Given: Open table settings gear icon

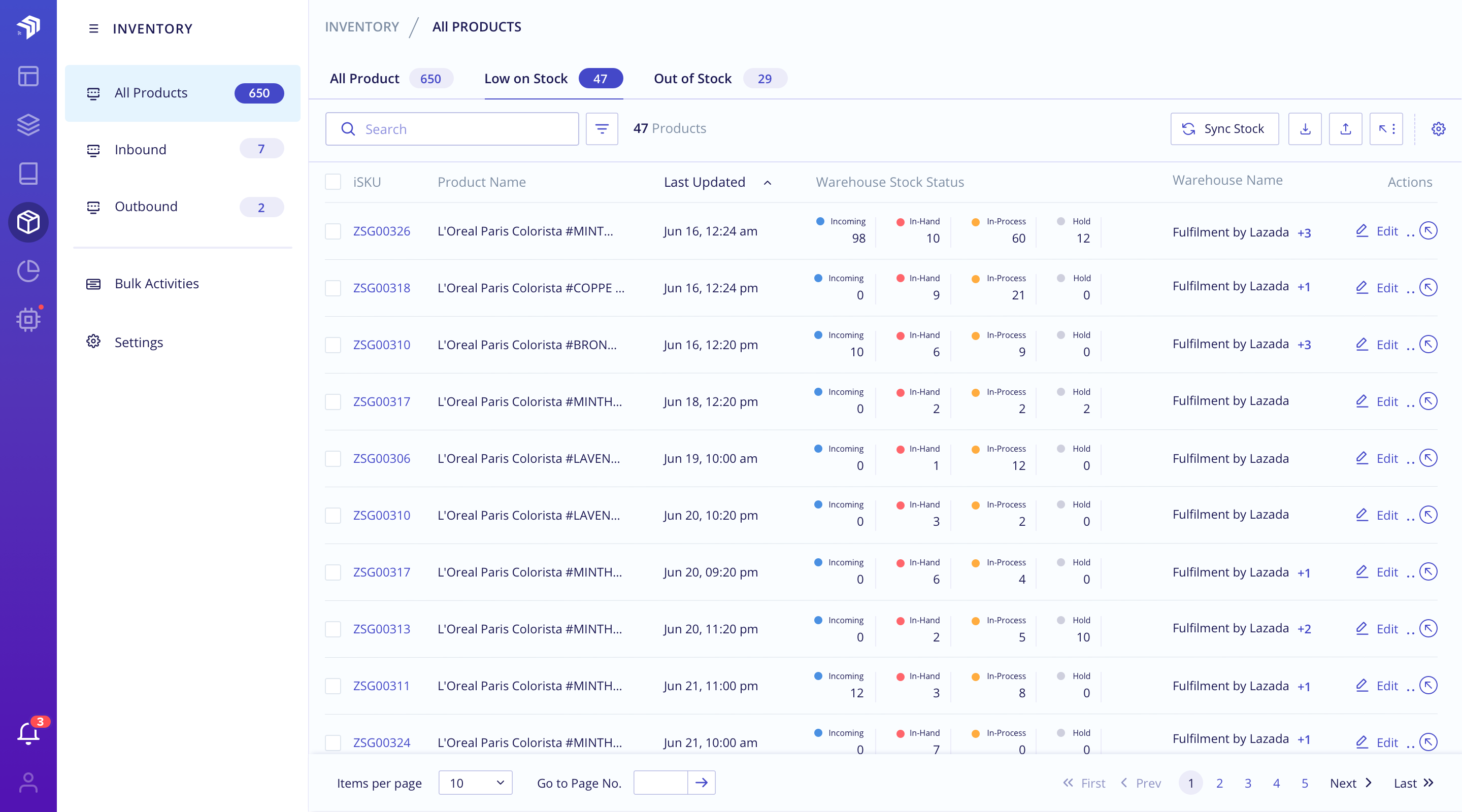Looking at the screenshot, I should pos(1438,129).
